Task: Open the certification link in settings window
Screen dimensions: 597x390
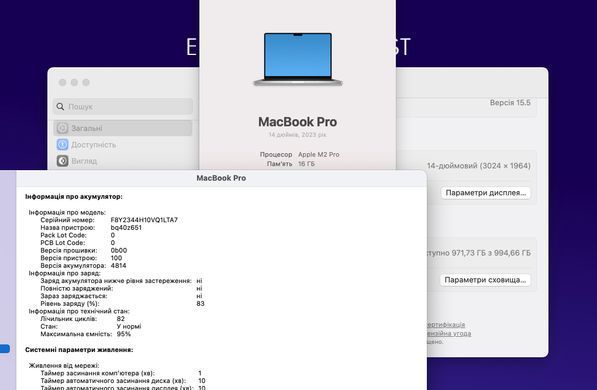Action: point(446,324)
